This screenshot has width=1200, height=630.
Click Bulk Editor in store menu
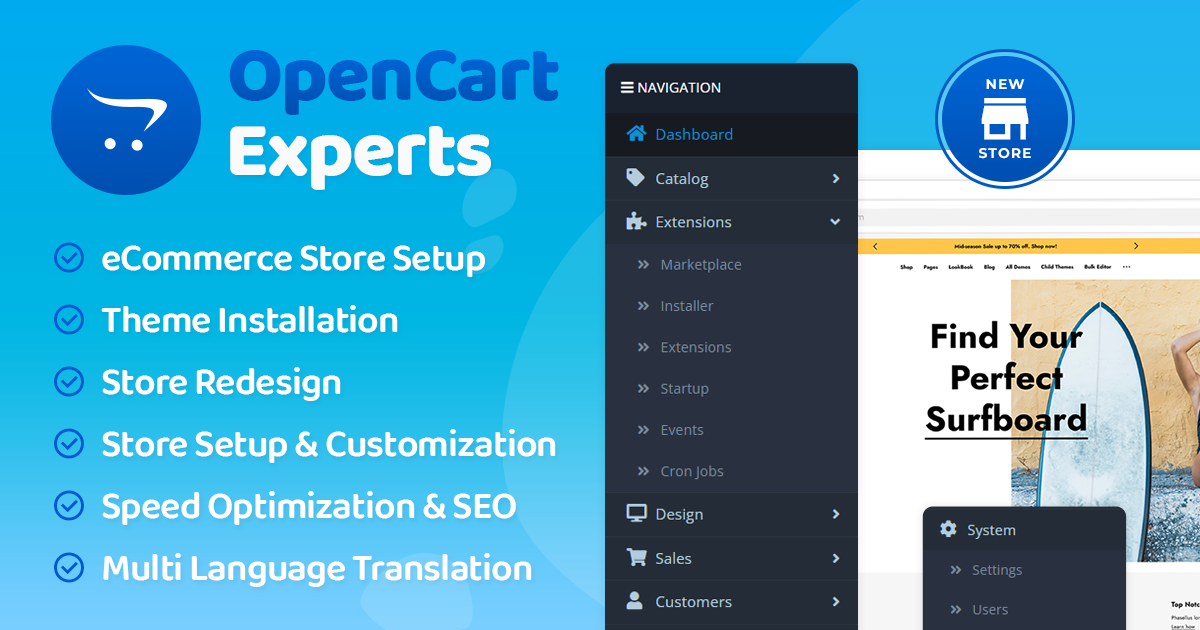pyautogui.click(x=1100, y=267)
